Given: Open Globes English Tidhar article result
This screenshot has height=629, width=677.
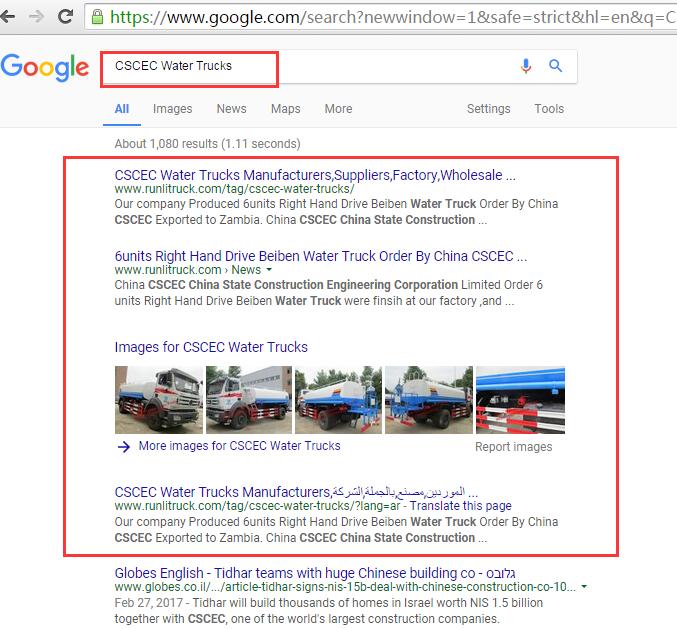Looking at the screenshot, I should tap(314, 573).
